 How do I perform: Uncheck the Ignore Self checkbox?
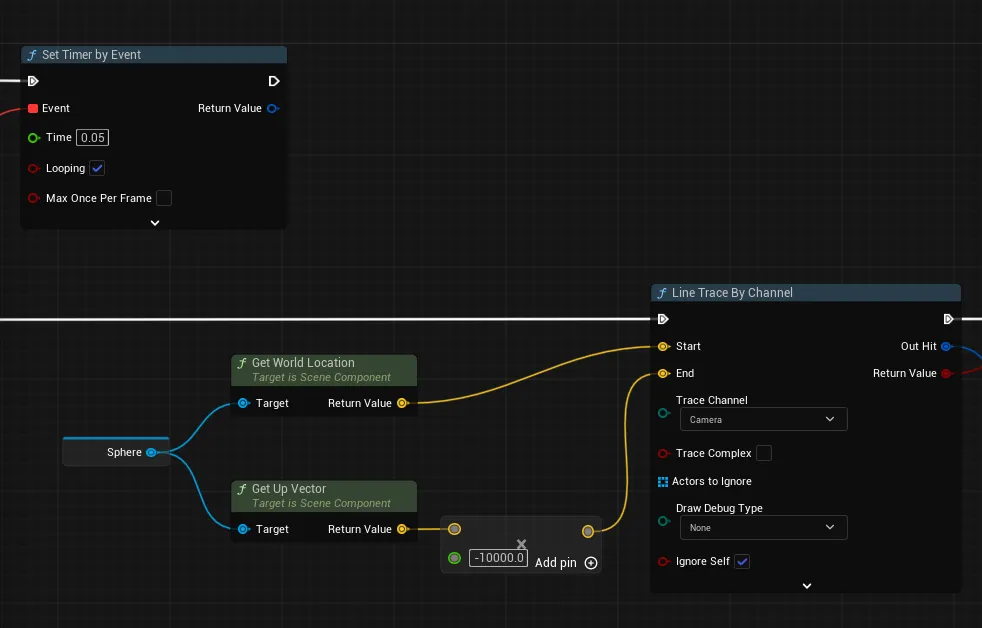point(742,562)
